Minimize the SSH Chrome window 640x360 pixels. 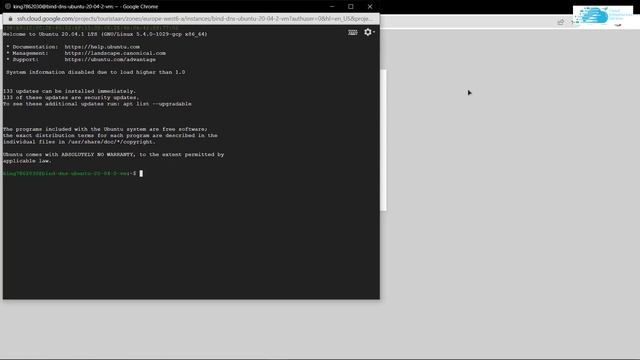(x=332, y=7)
